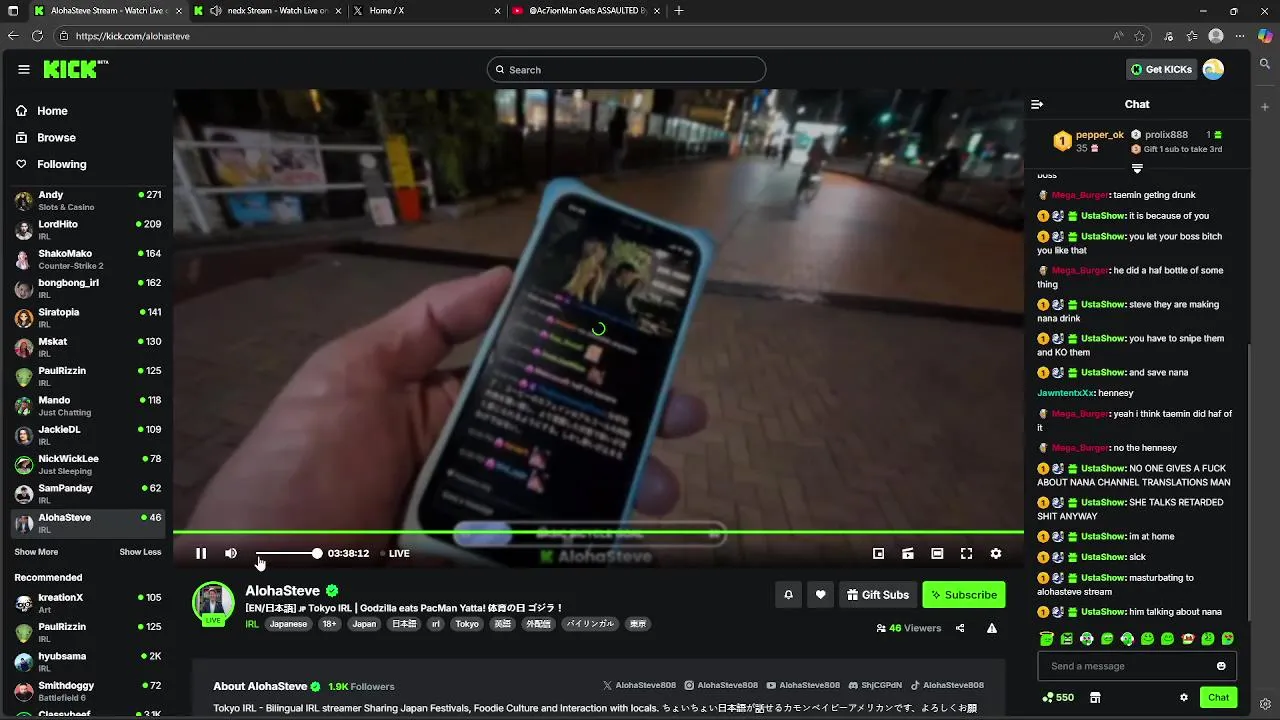
Task: Pause the live stream video
Action: pos(201,553)
